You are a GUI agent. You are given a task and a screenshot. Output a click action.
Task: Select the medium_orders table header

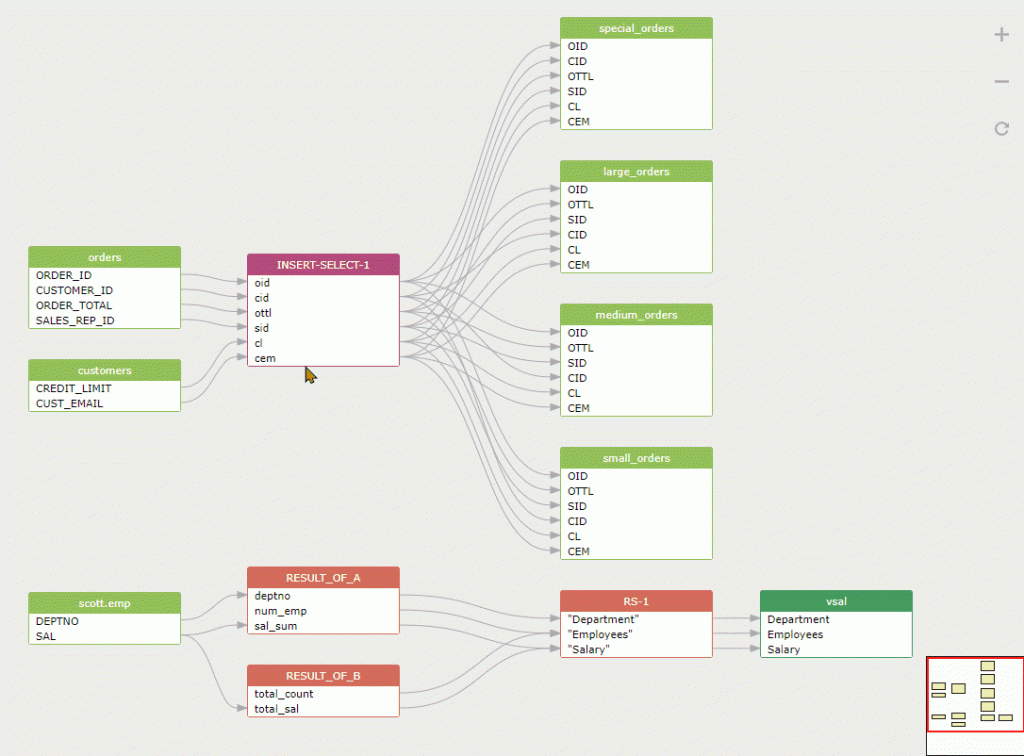[636, 314]
